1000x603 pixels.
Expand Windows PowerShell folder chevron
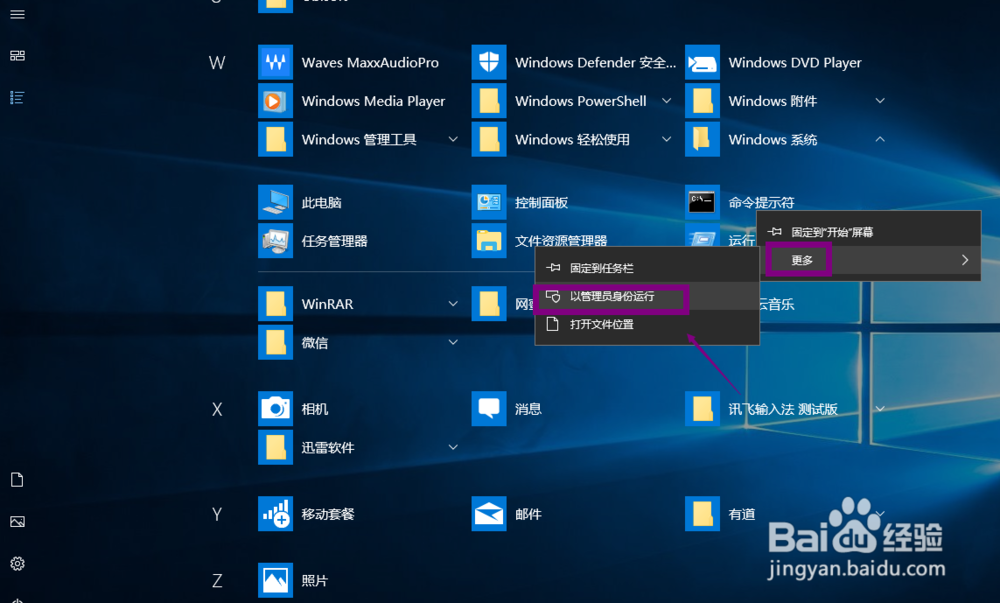(666, 101)
